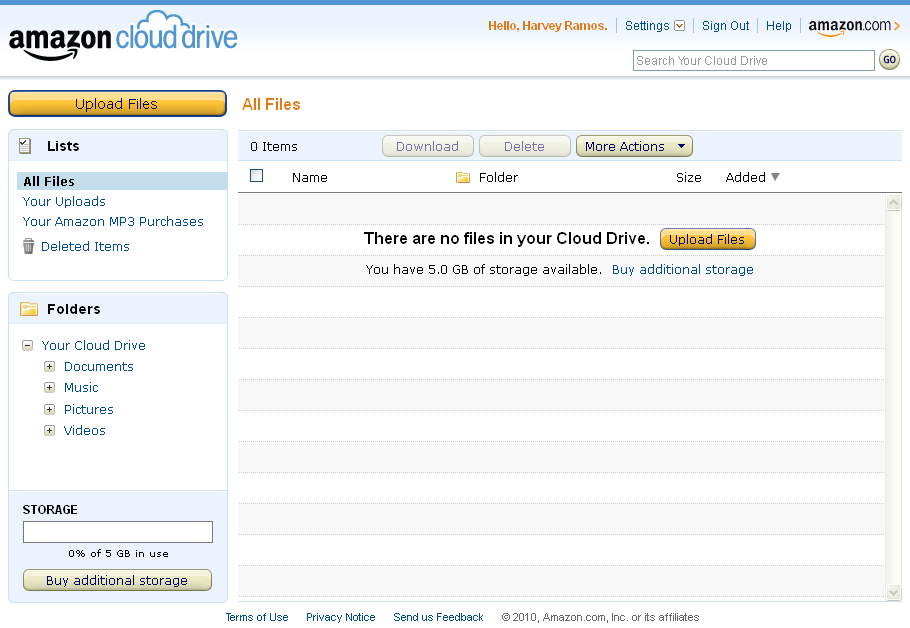Viewport: 910px width, 628px height.
Task: Open the Help link
Action: coord(779,26)
